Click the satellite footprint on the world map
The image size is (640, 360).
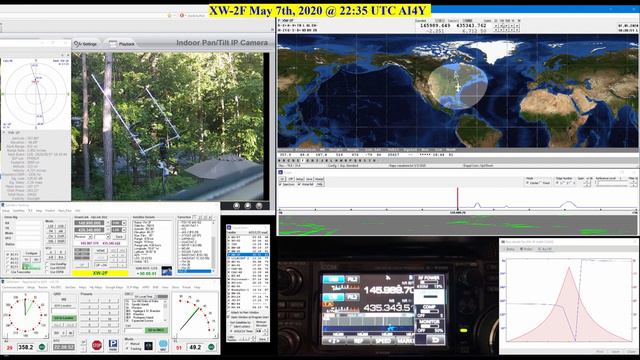coord(458,87)
